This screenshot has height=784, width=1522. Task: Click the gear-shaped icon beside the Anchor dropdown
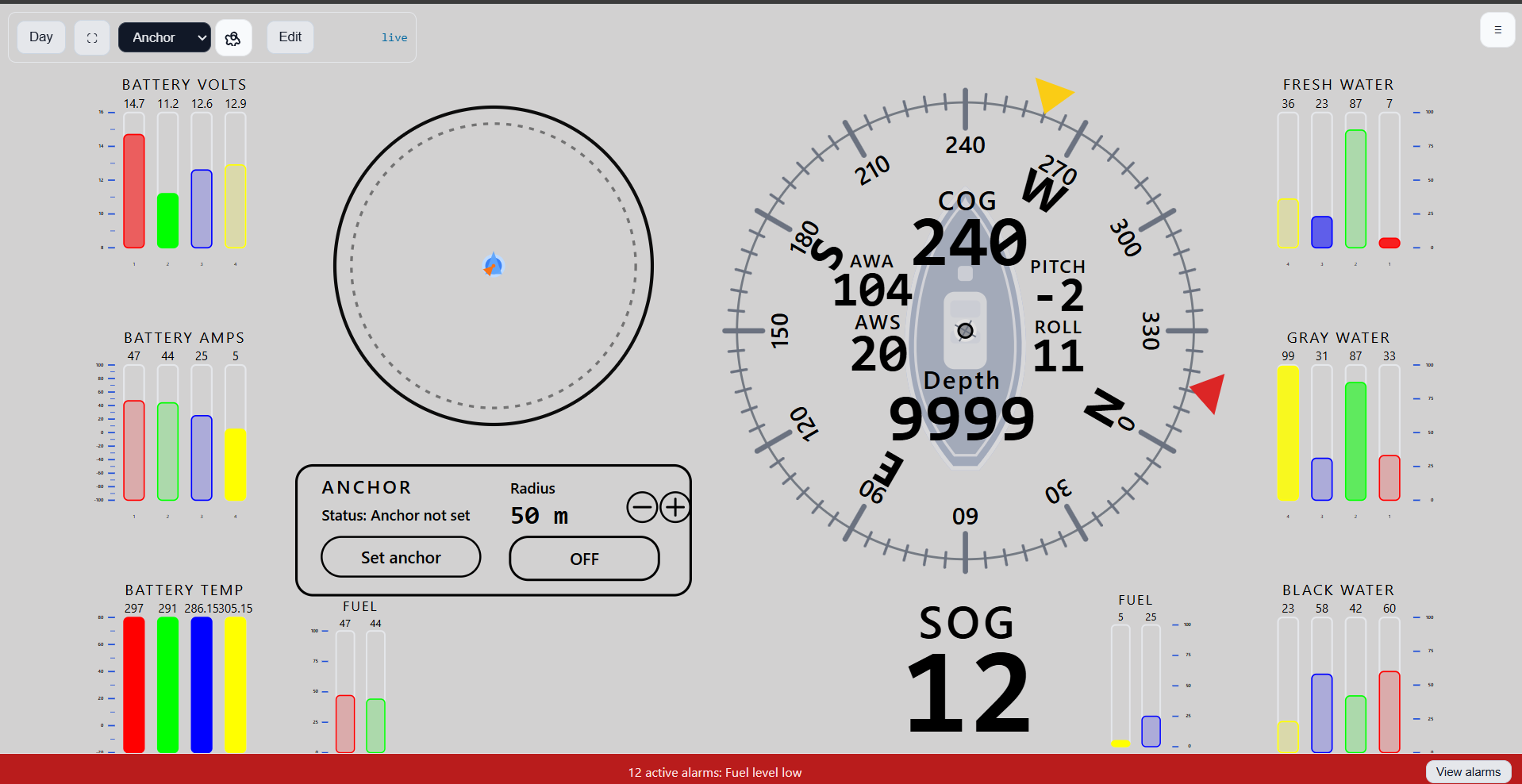coord(233,38)
